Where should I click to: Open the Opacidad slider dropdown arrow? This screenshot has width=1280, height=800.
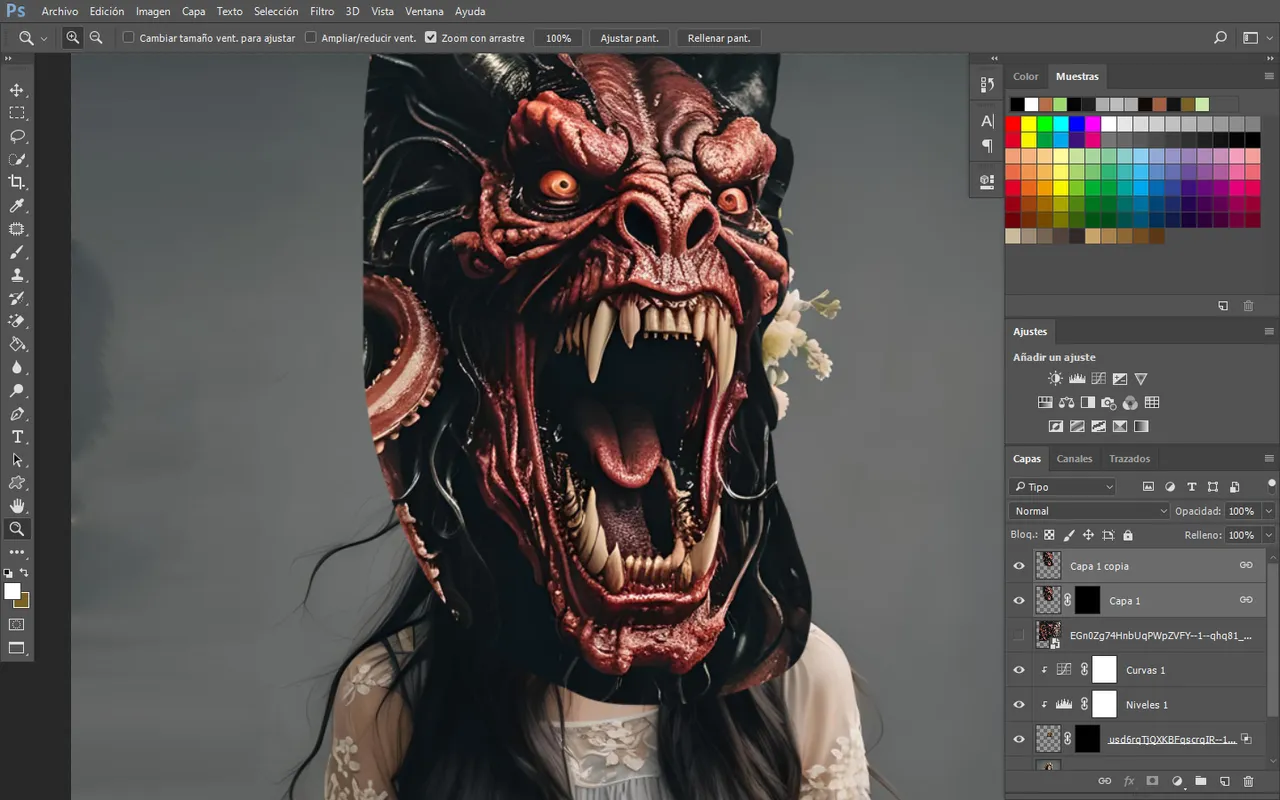[1269, 511]
